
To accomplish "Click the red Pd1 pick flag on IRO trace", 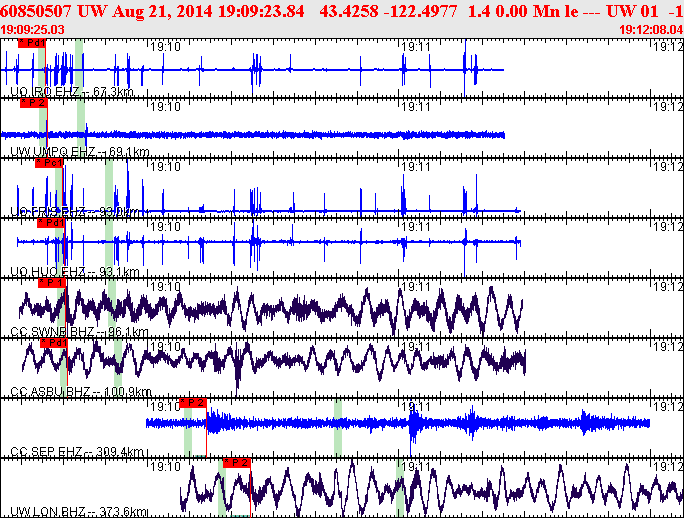I will pyautogui.click(x=31, y=45).
